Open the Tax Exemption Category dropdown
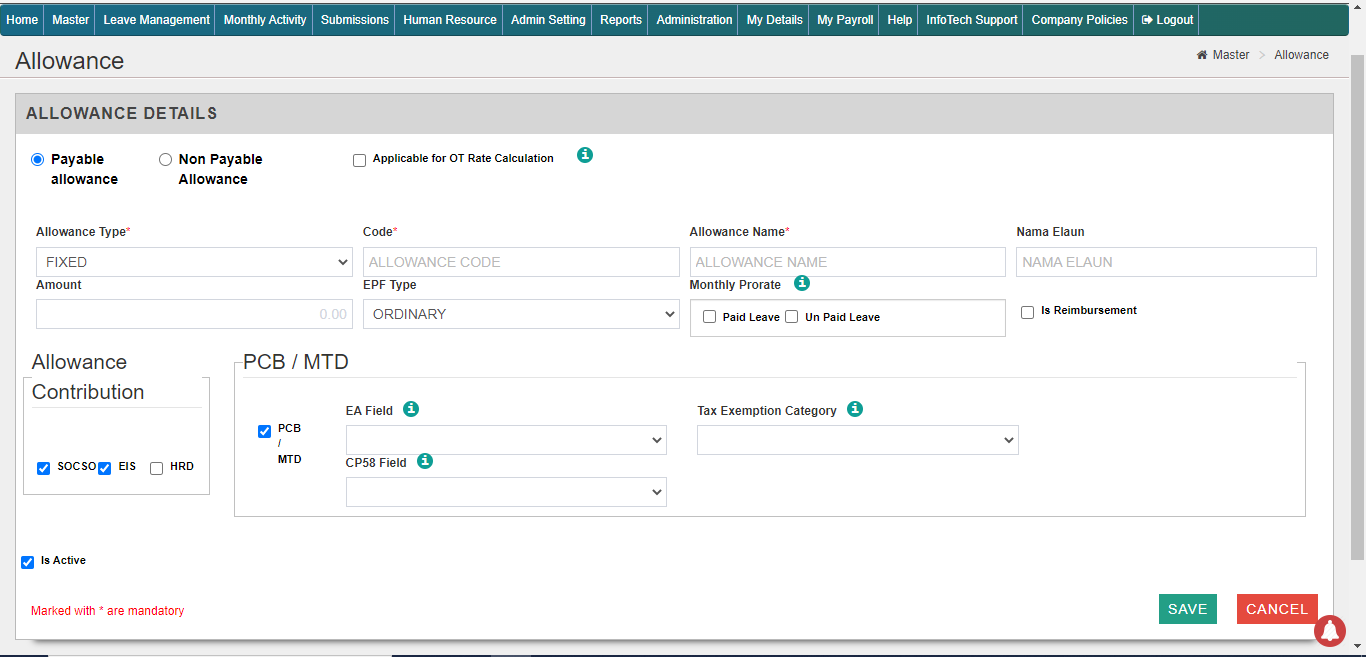Viewport: 1366px width, 657px height. coord(857,440)
